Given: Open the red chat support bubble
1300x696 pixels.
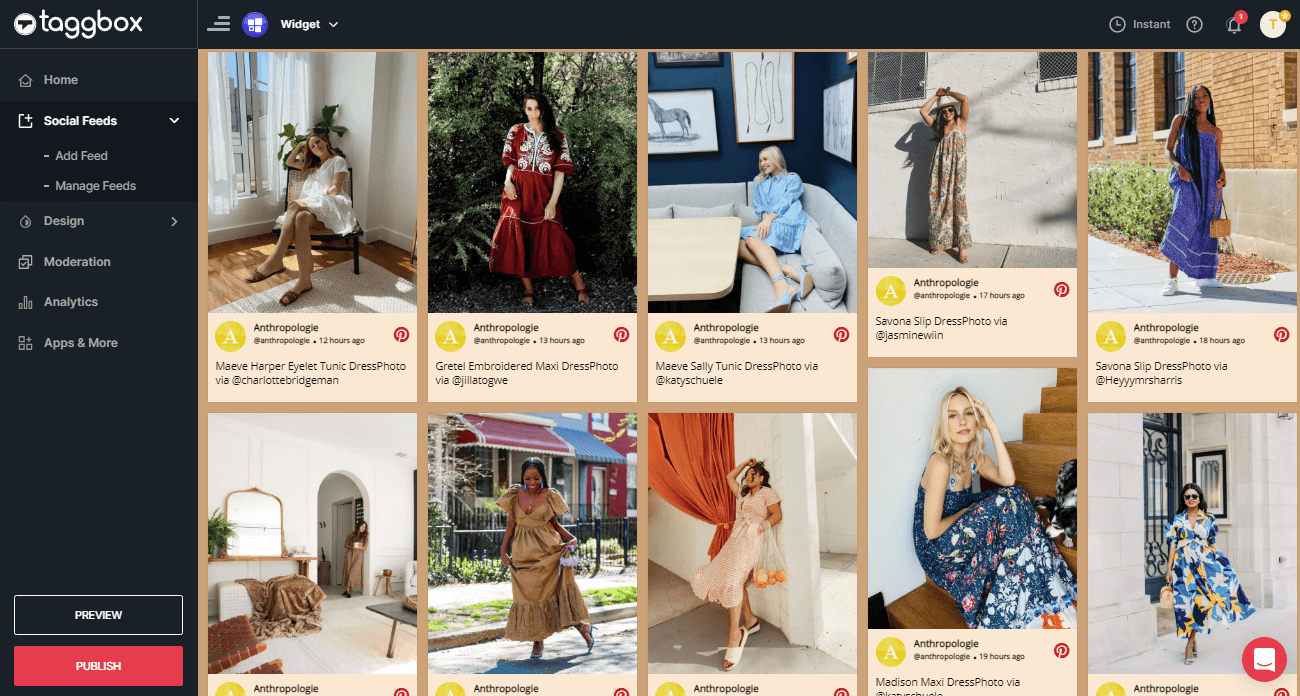Looking at the screenshot, I should pos(1264,659).
